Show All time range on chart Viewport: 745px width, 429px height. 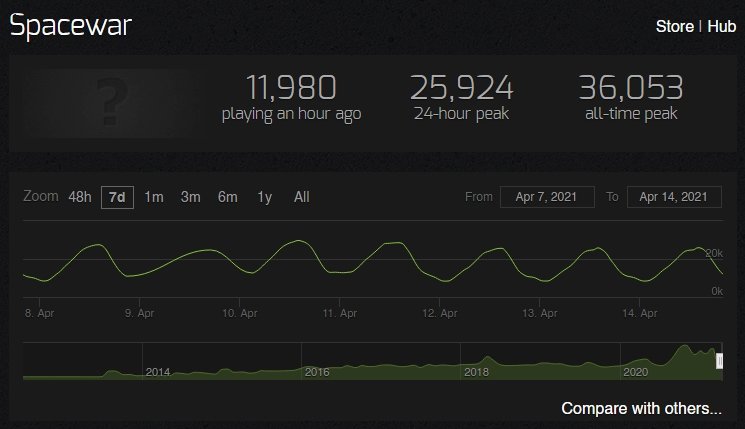click(302, 197)
